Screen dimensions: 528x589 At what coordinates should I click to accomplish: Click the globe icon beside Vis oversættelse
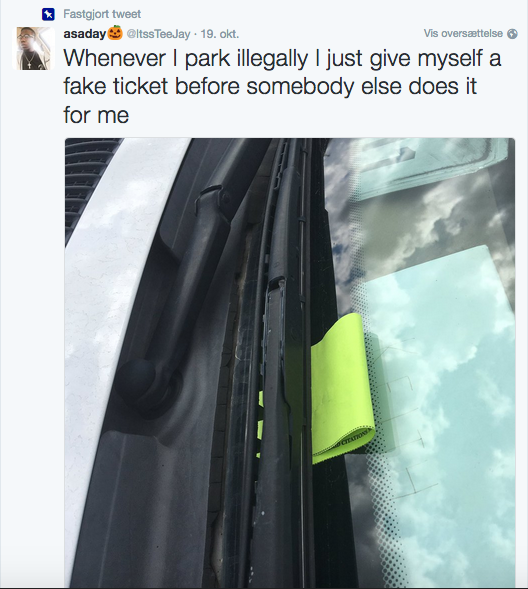click(x=512, y=34)
